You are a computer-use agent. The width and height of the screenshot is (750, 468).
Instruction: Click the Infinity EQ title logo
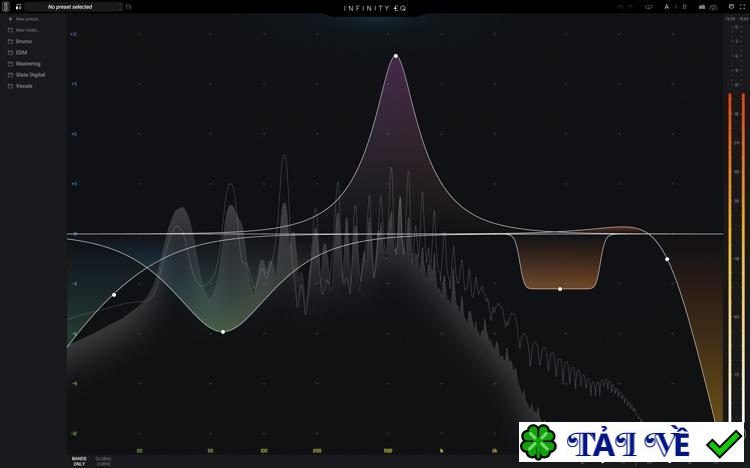click(375, 8)
